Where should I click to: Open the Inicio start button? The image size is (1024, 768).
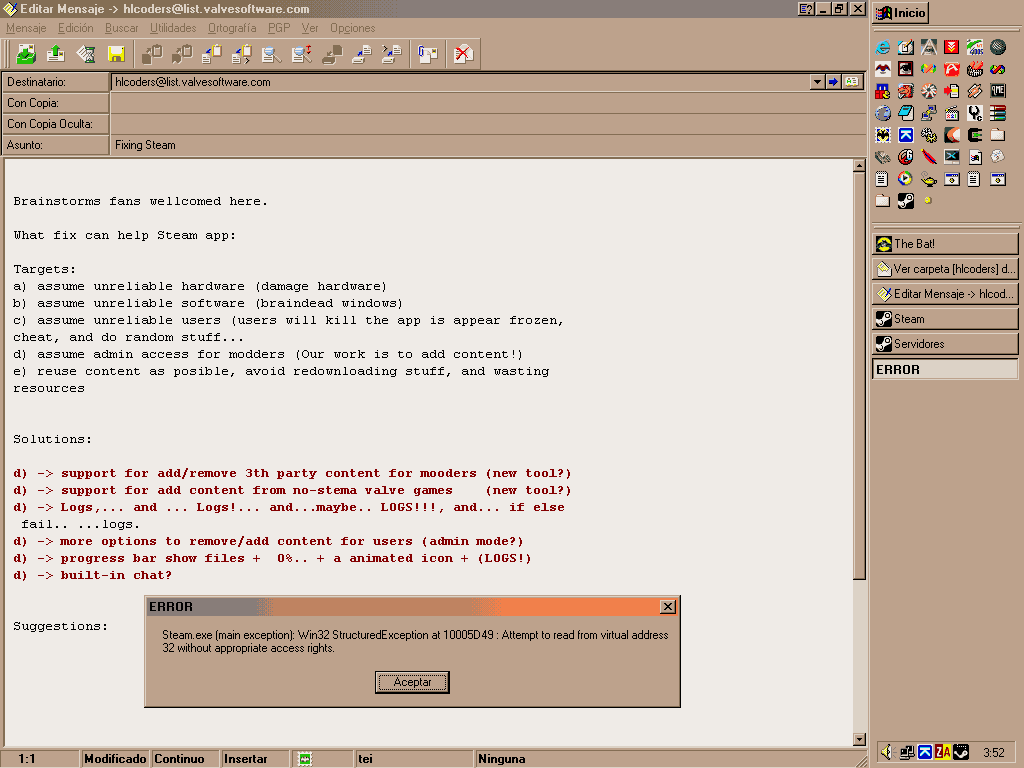[901, 13]
